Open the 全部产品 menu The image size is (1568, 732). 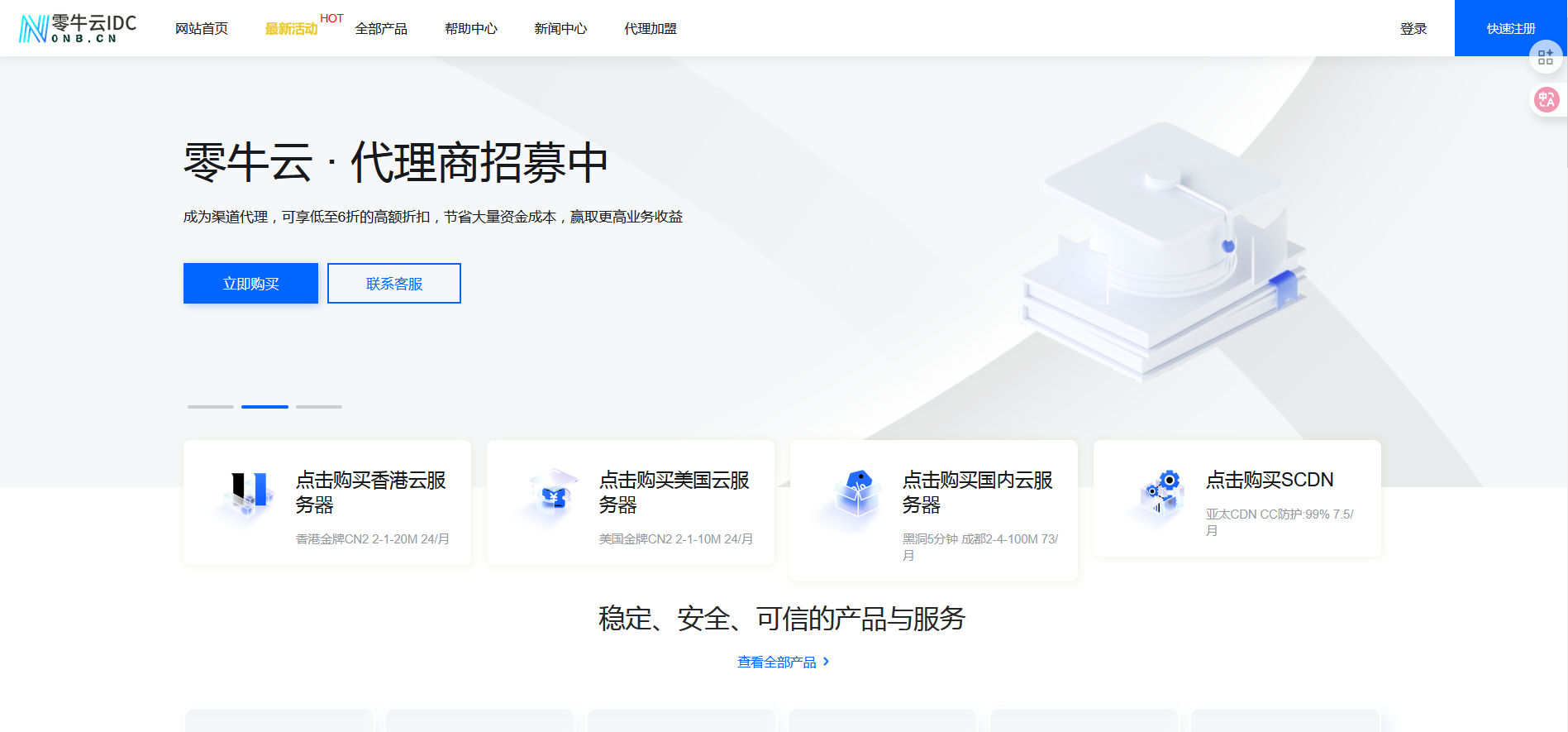[381, 29]
